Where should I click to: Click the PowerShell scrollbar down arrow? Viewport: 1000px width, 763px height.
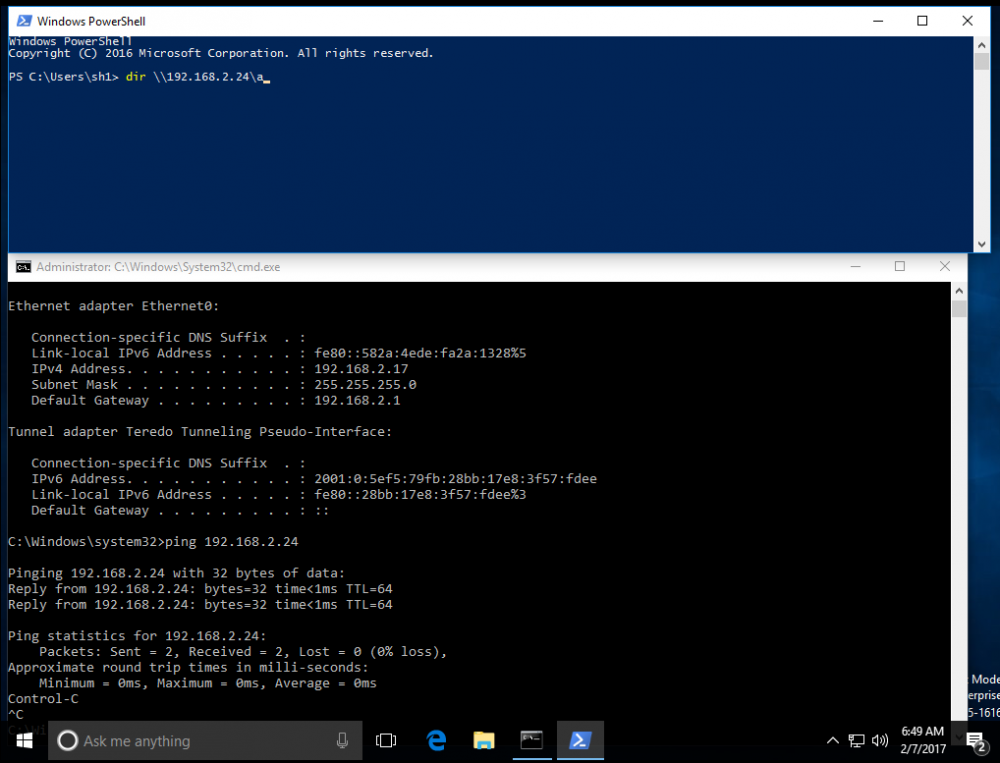pos(982,244)
